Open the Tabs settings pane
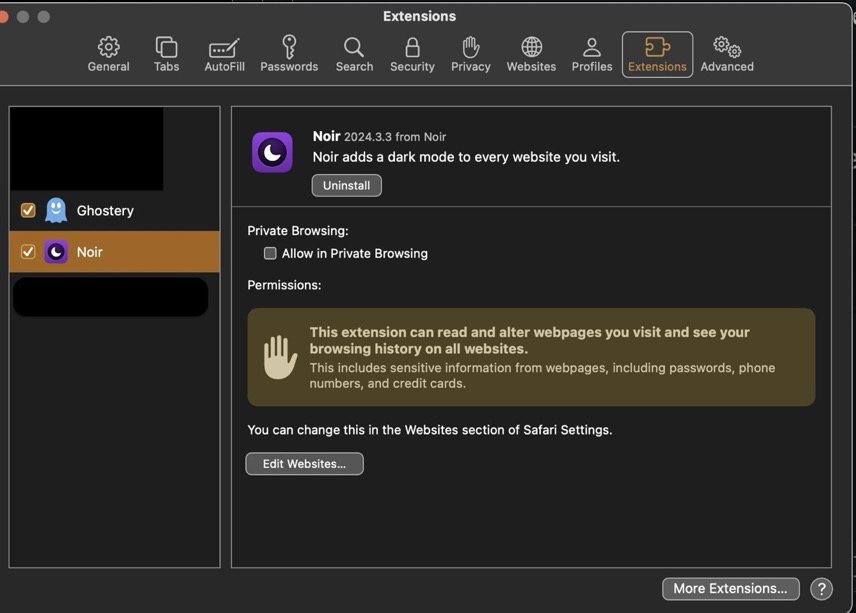This screenshot has height=613, width=856. coord(167,55)
